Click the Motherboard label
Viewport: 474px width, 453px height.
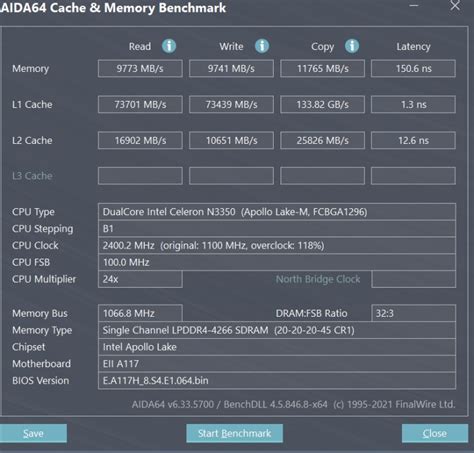tap(41, 364)
